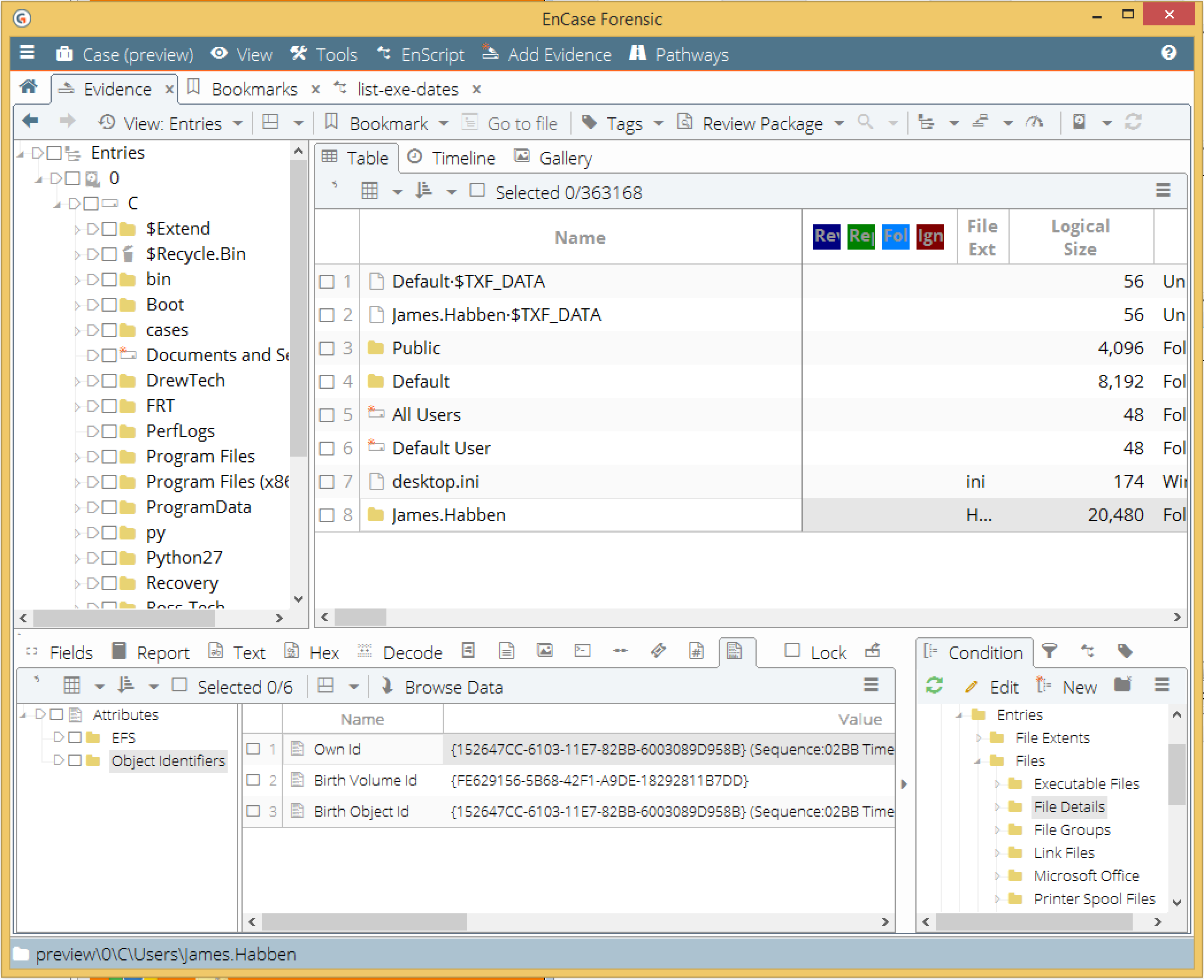Close the Evidence tab
The height and width of the screenshot is (980, 1204).
pos(169,90)
